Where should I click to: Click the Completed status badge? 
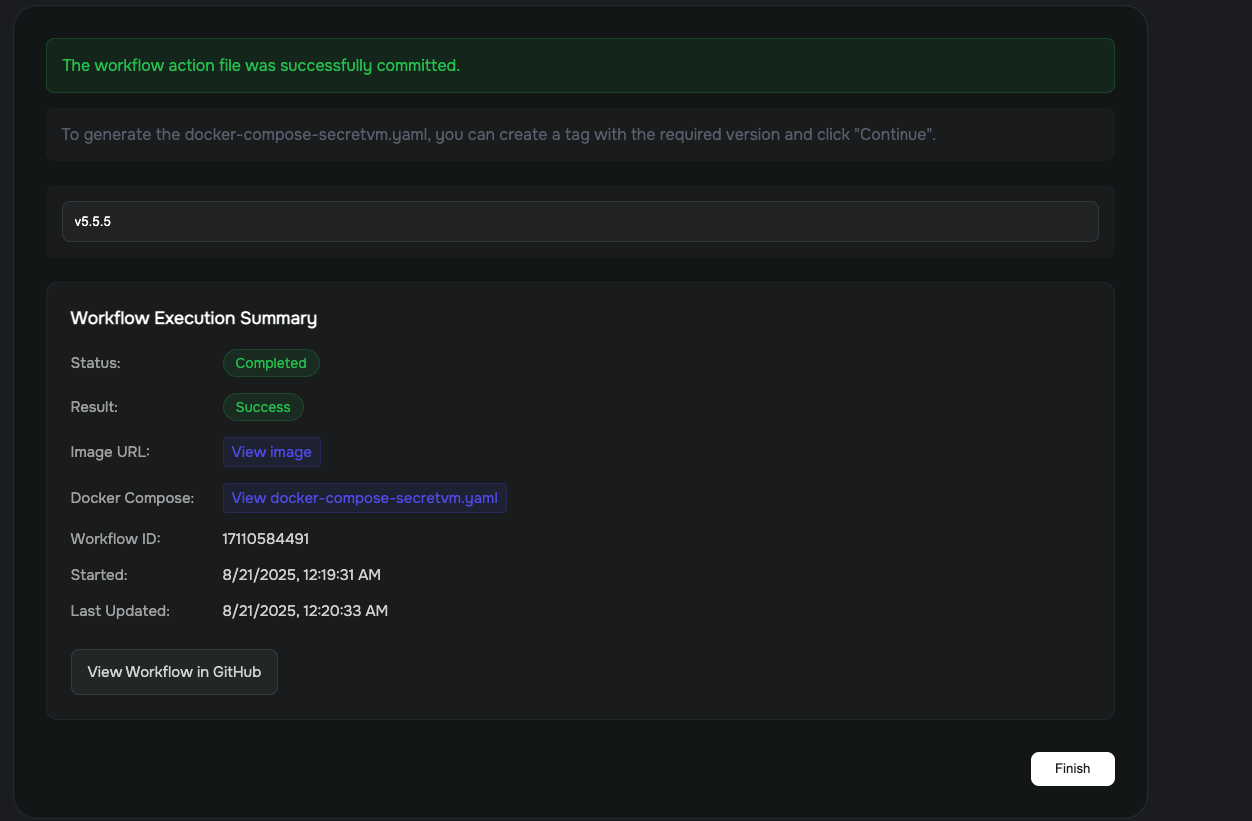click(271, 363)
